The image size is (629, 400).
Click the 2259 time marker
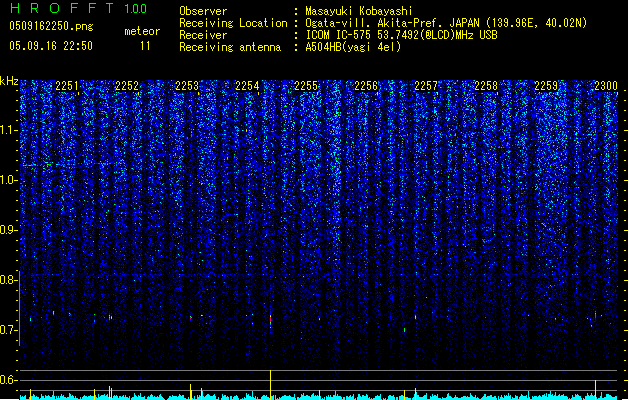pyautogui.click(x=546, y=86)
